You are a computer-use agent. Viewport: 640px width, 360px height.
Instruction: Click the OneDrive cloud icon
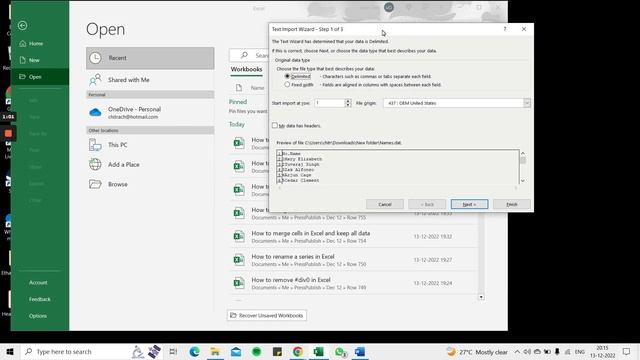(x=95, y=112)
